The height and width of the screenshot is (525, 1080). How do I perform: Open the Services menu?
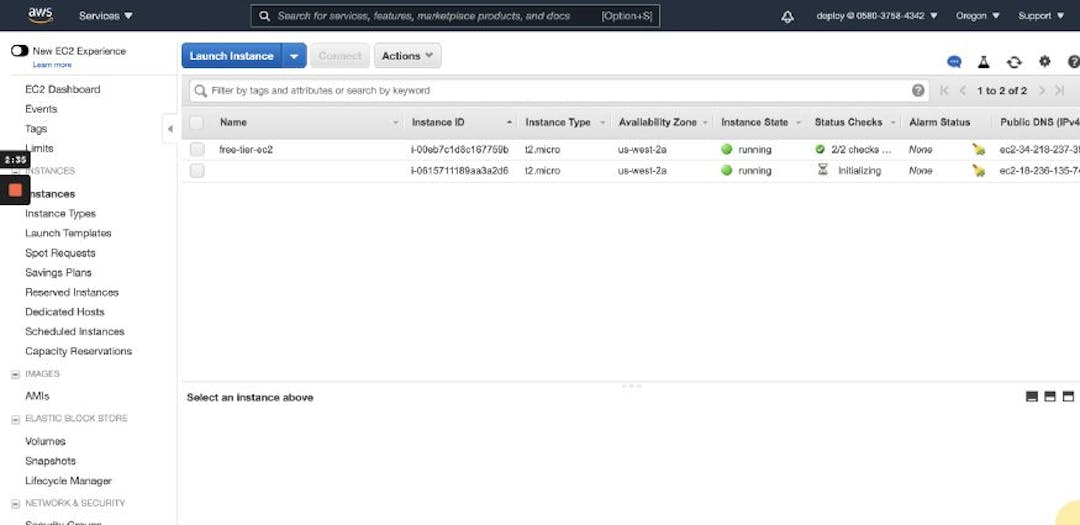pos(106,16)
